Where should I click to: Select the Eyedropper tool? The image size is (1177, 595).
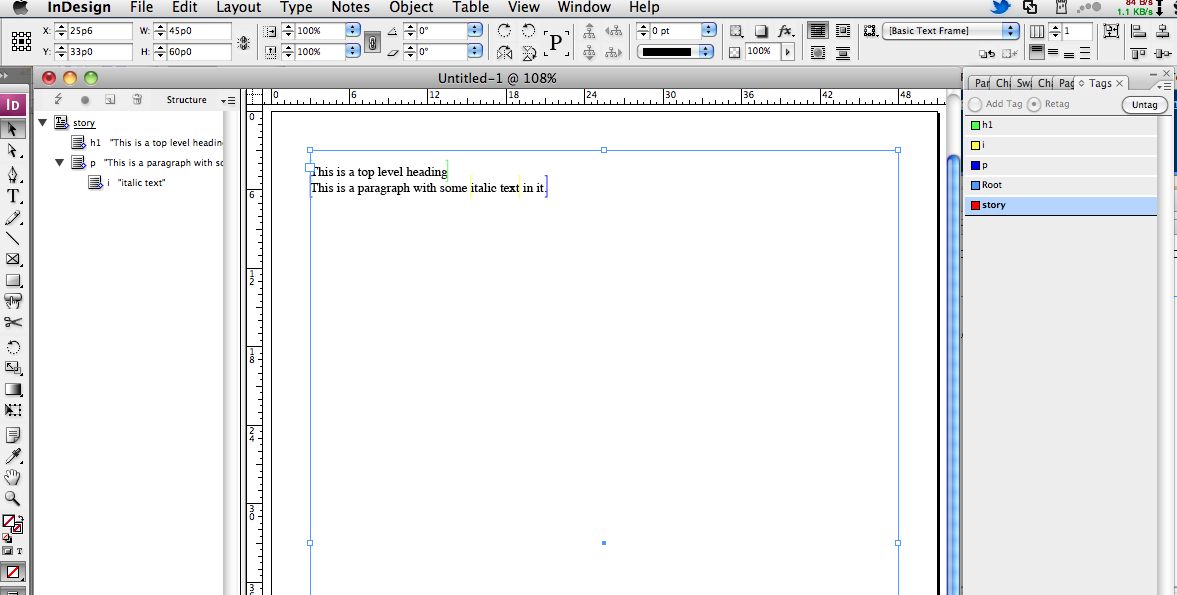[x=12, y=456]
